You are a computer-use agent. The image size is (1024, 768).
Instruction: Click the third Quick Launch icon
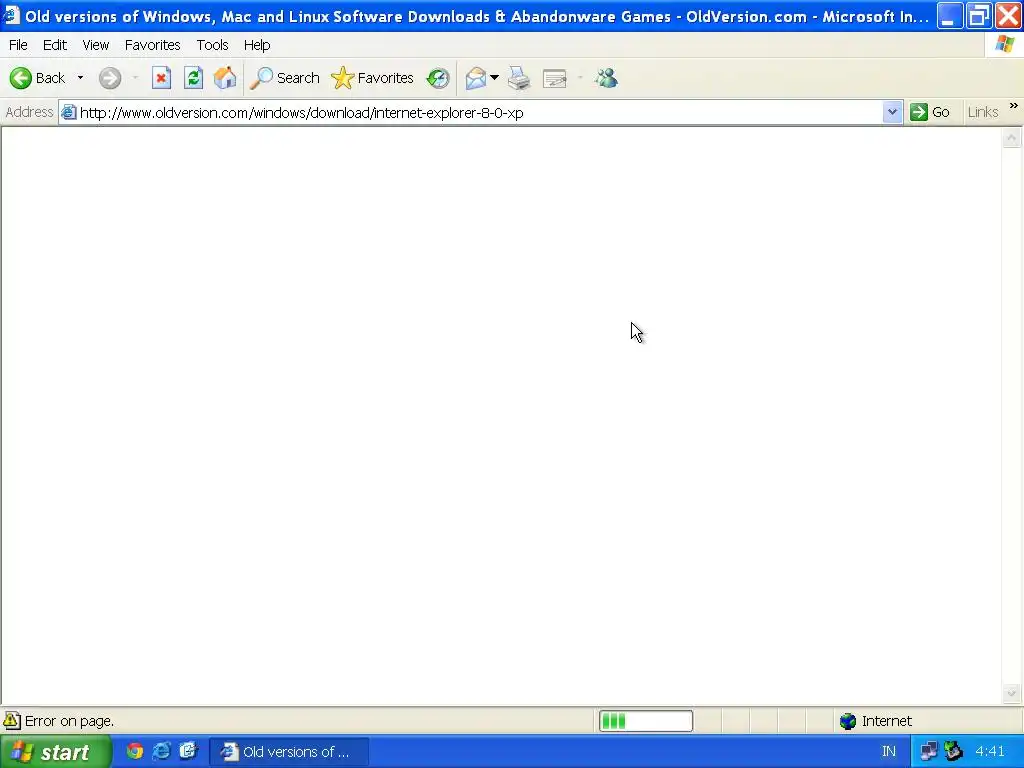(188, 751)
